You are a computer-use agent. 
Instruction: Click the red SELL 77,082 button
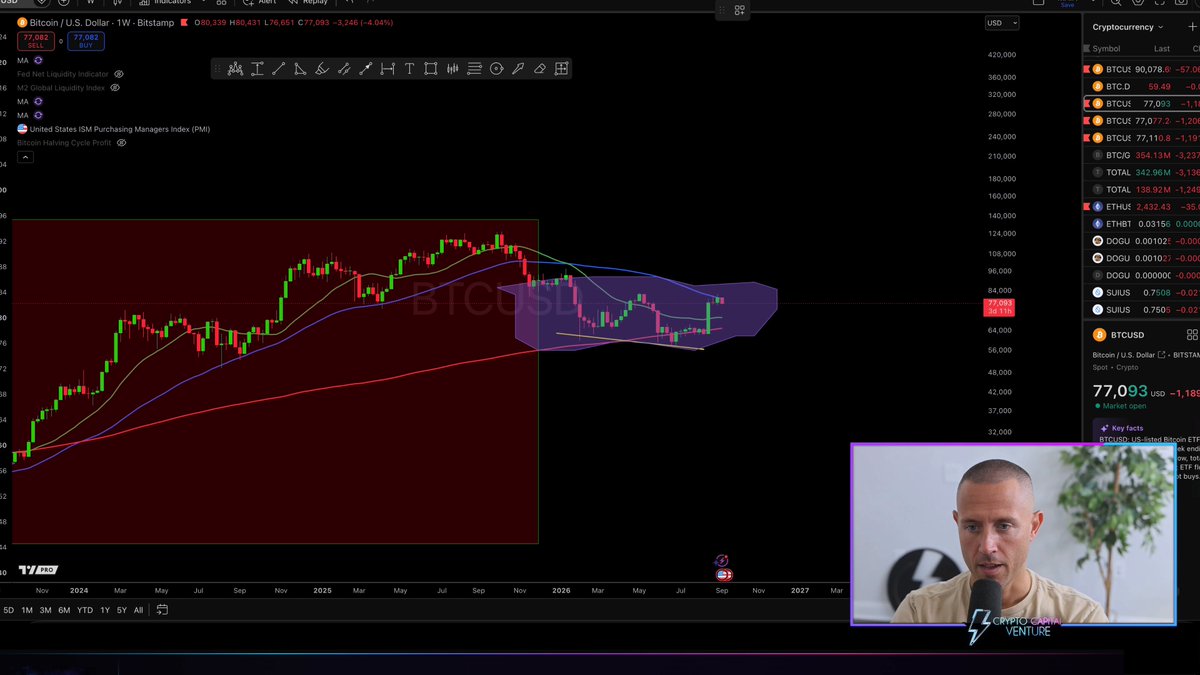pyautogui.click(x=36, y=40)
